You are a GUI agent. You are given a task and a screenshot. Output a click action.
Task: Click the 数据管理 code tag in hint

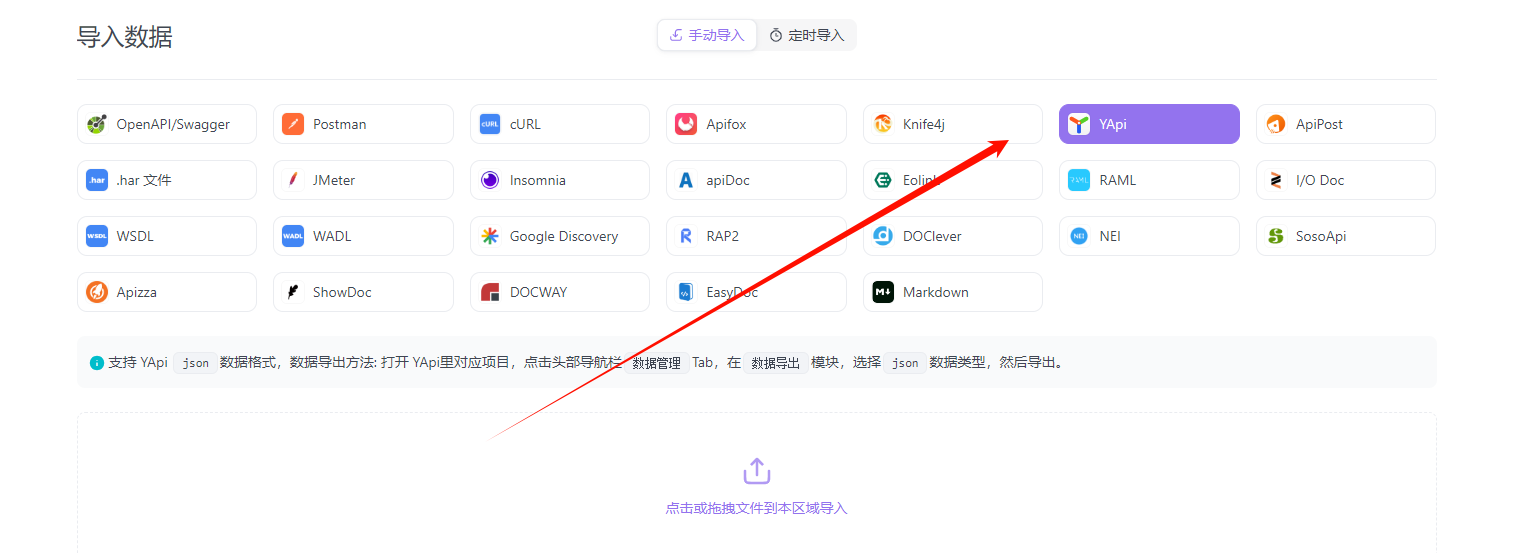click(656, 363)
